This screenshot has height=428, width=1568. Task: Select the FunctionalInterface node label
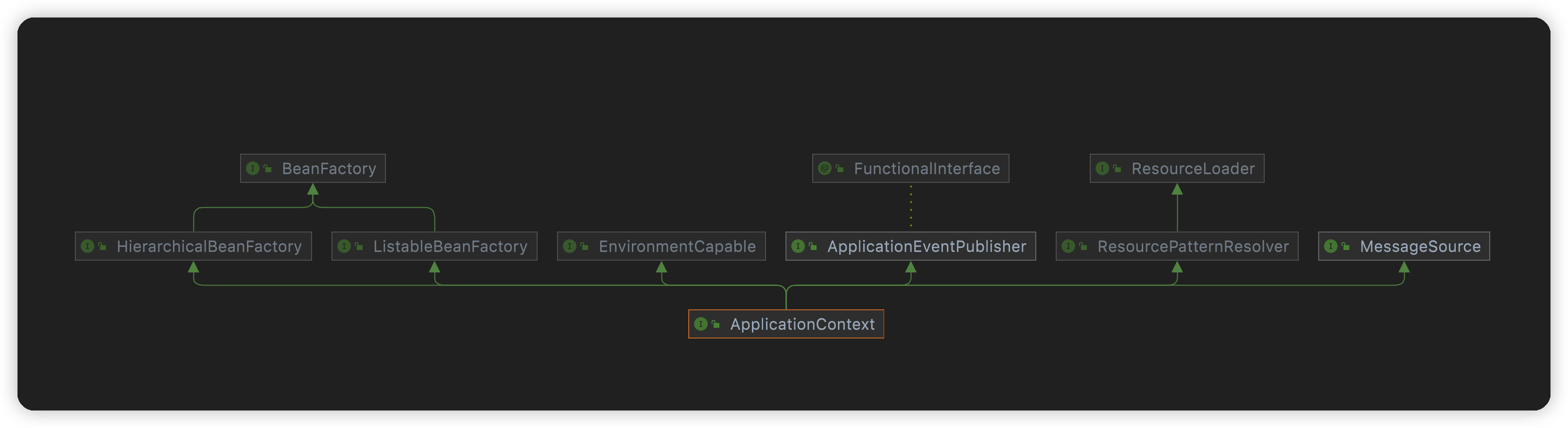(x=926, y=169)
